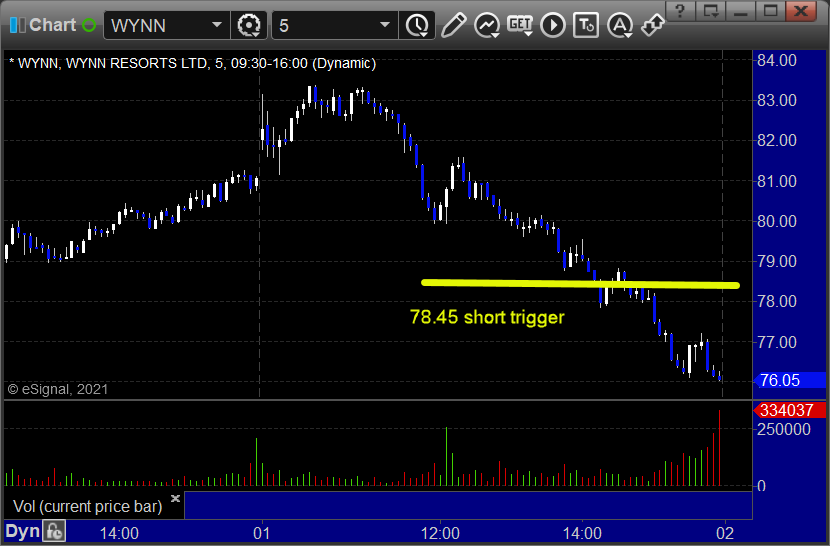This screenshot has height=546, width=830.
Task: Minimize the chart window
Action: [741, 11]
